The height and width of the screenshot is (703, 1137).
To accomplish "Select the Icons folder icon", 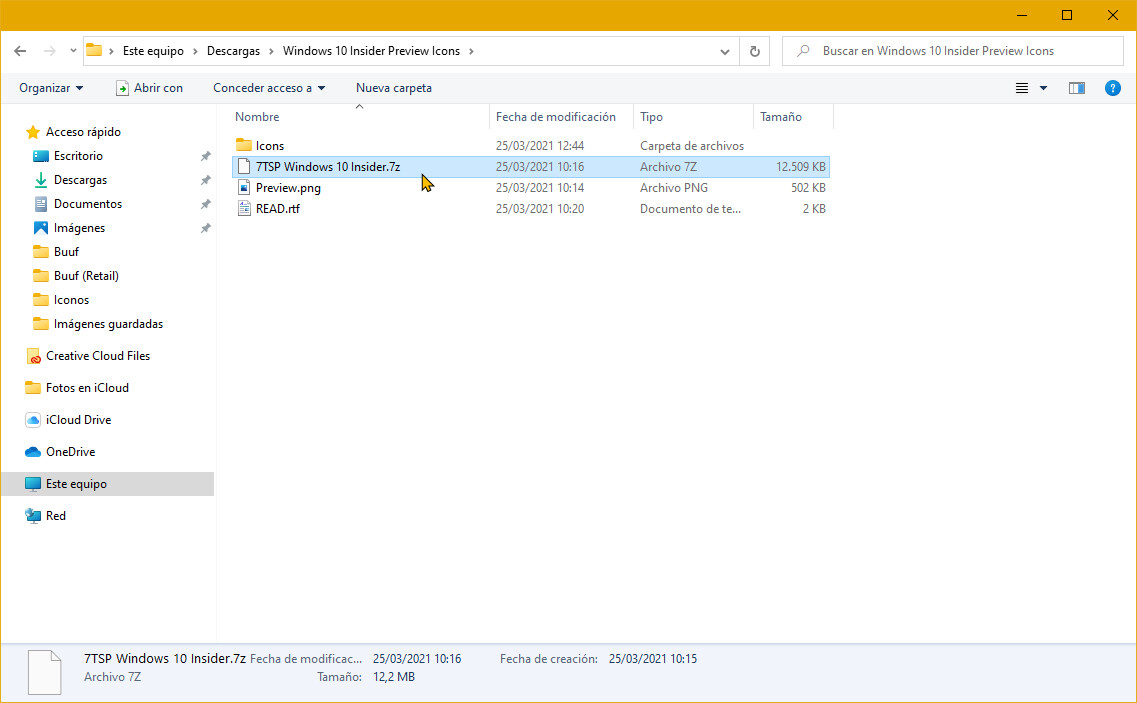I will click(244, 145).
